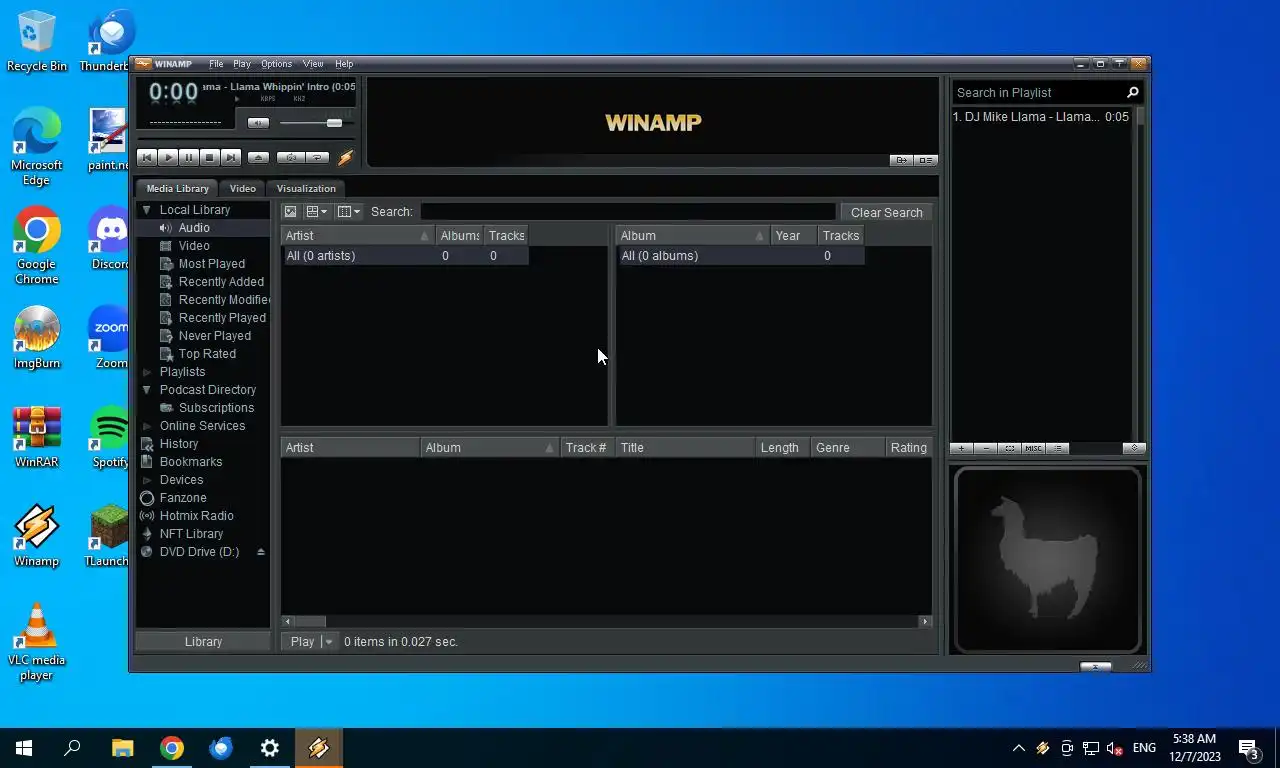The width and height of the screenshot is (1280, 768).
Task: Select DVD Drive (D:) item
Action: 199,552
